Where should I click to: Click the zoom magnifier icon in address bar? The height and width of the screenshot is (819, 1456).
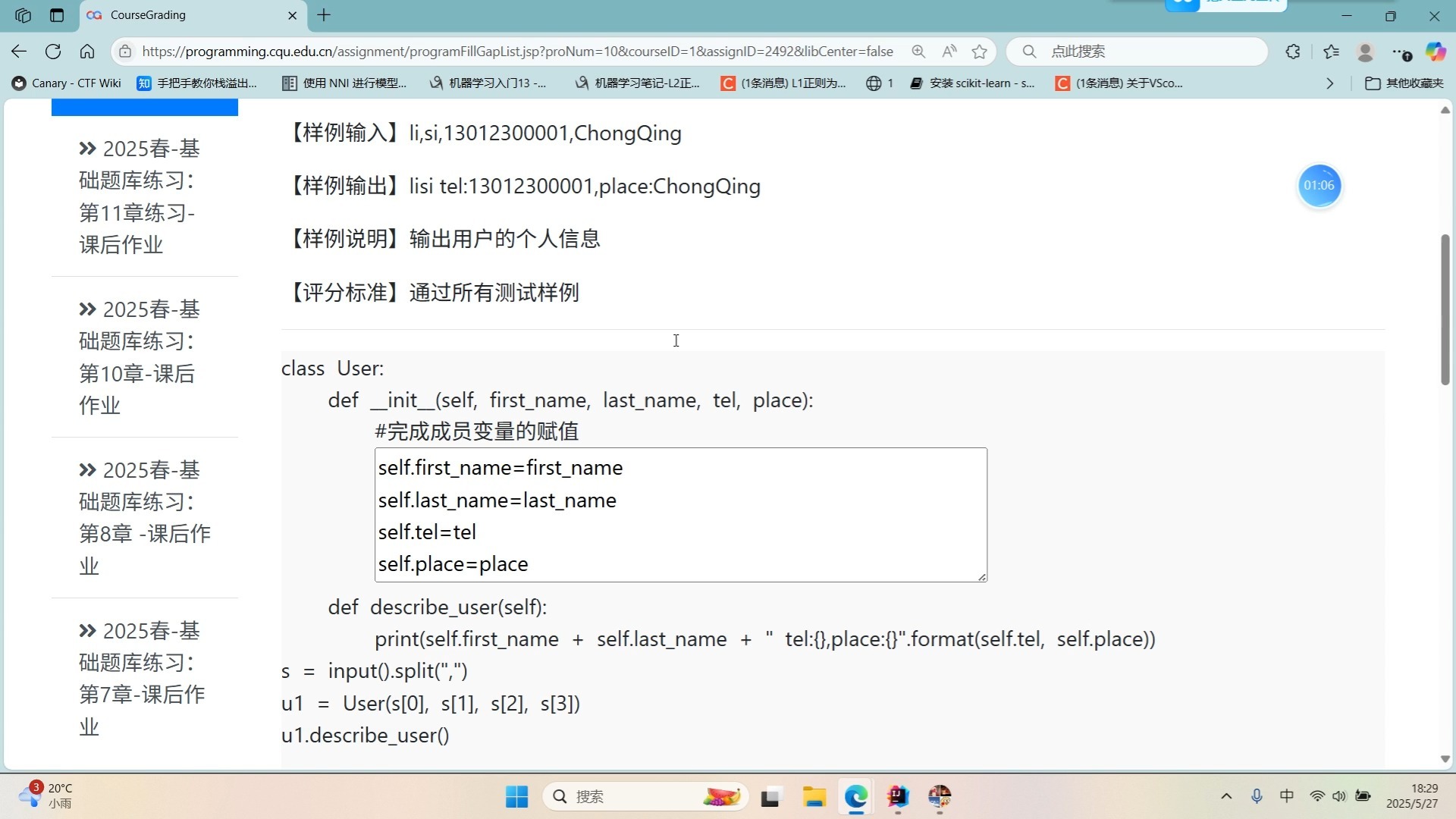tap(918, 52)
